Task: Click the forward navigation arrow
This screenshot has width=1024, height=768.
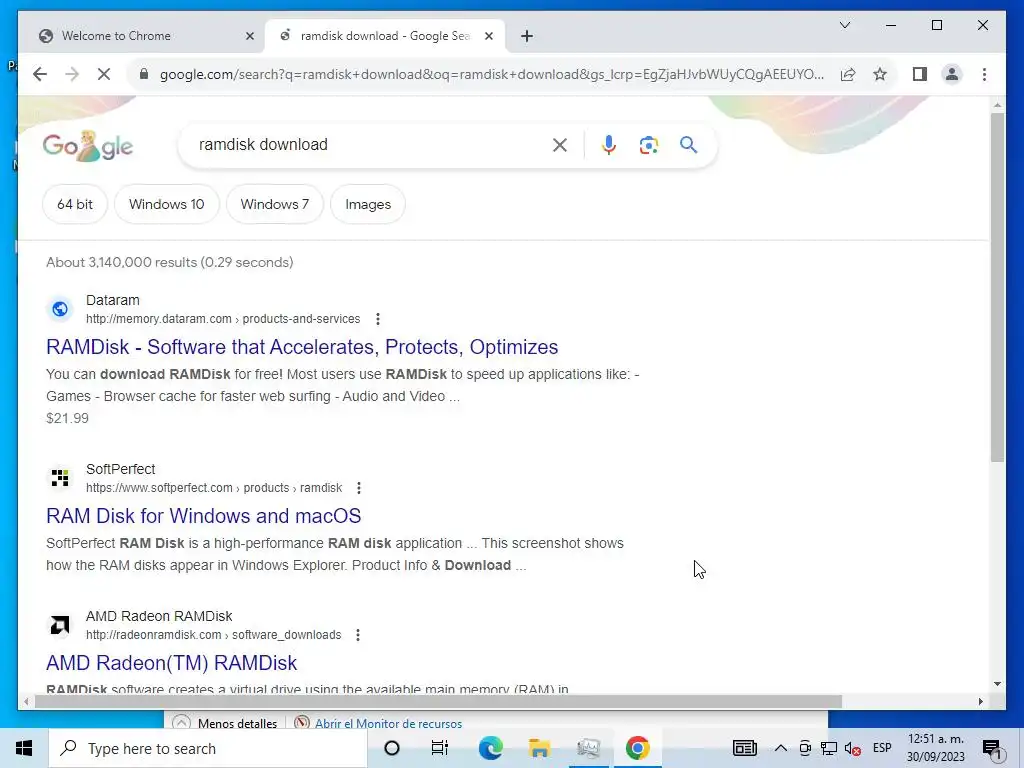Action: point(72,74)
